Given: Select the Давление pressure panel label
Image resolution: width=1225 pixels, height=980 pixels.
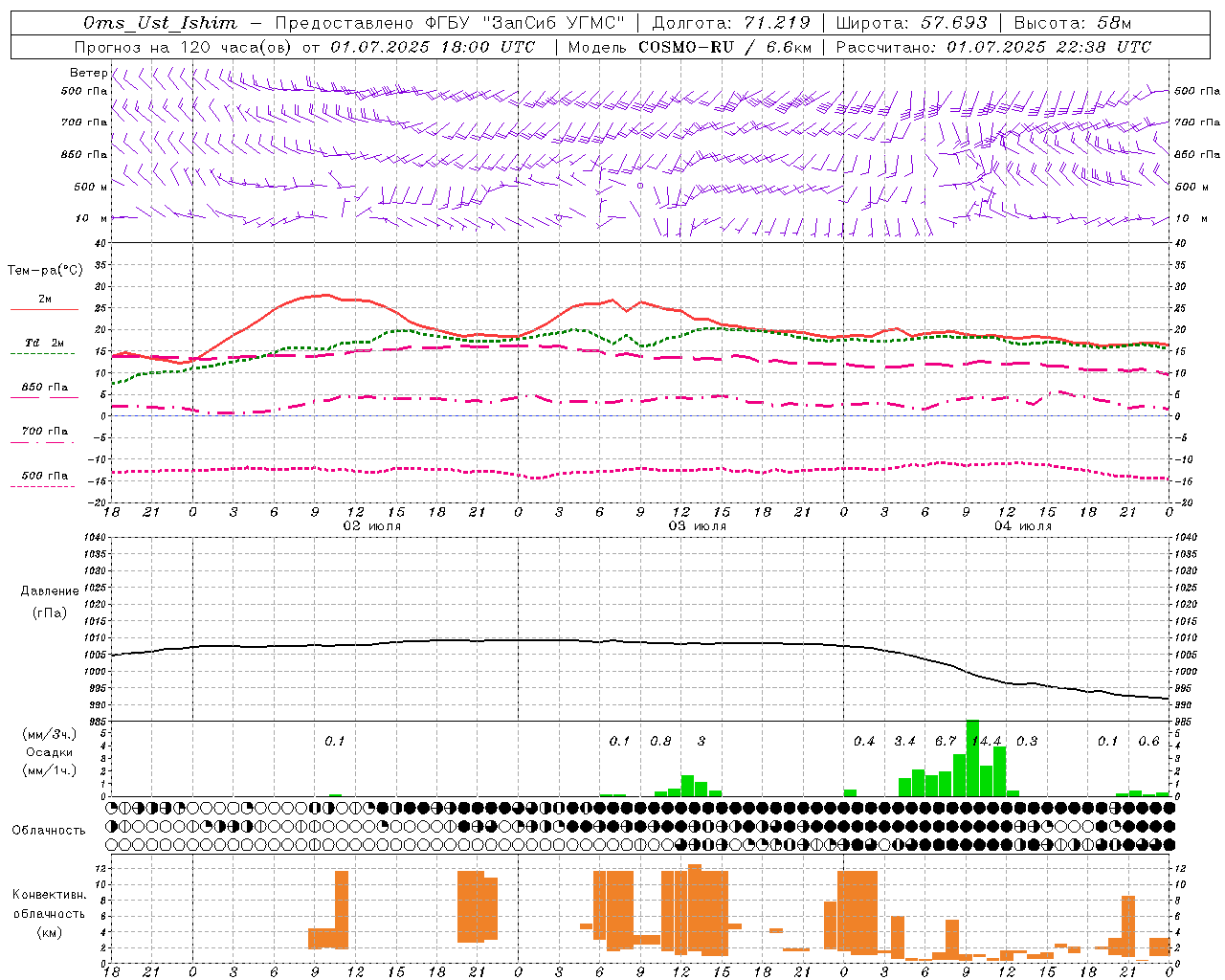Looking at the screenshot, I should point(50,591).
